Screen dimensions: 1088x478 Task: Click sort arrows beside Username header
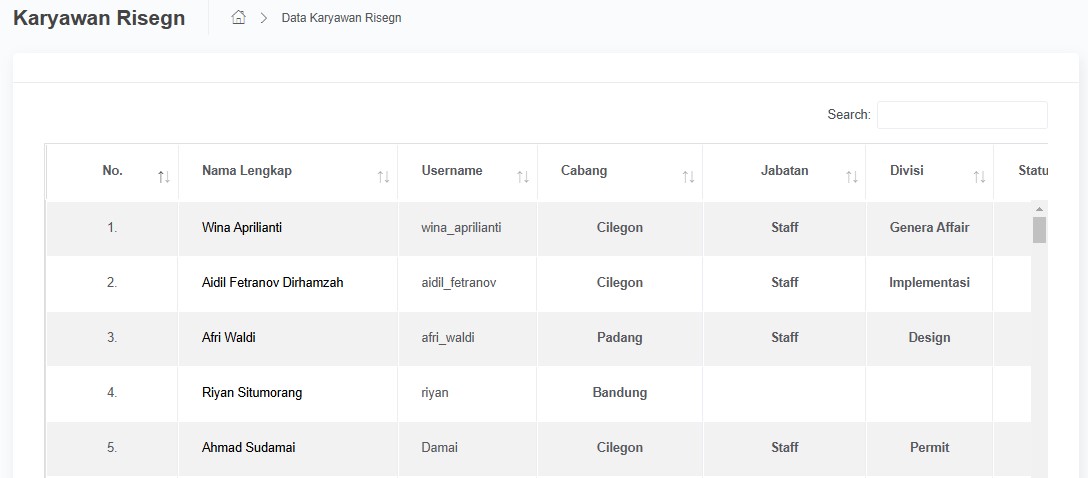[x=523, y=177]
